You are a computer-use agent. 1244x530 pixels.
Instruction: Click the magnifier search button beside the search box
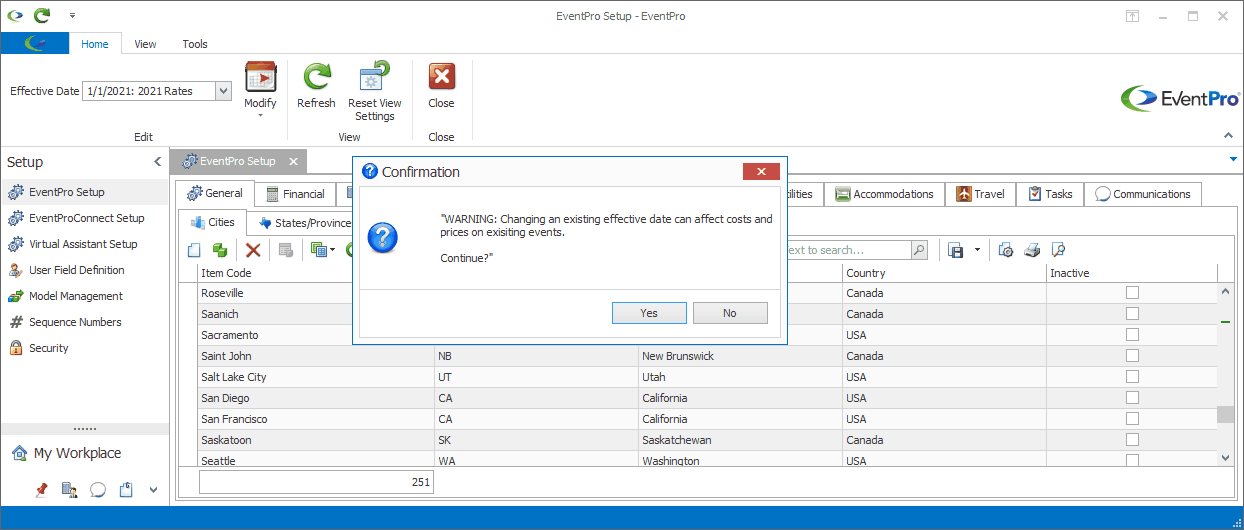(919, 250)
